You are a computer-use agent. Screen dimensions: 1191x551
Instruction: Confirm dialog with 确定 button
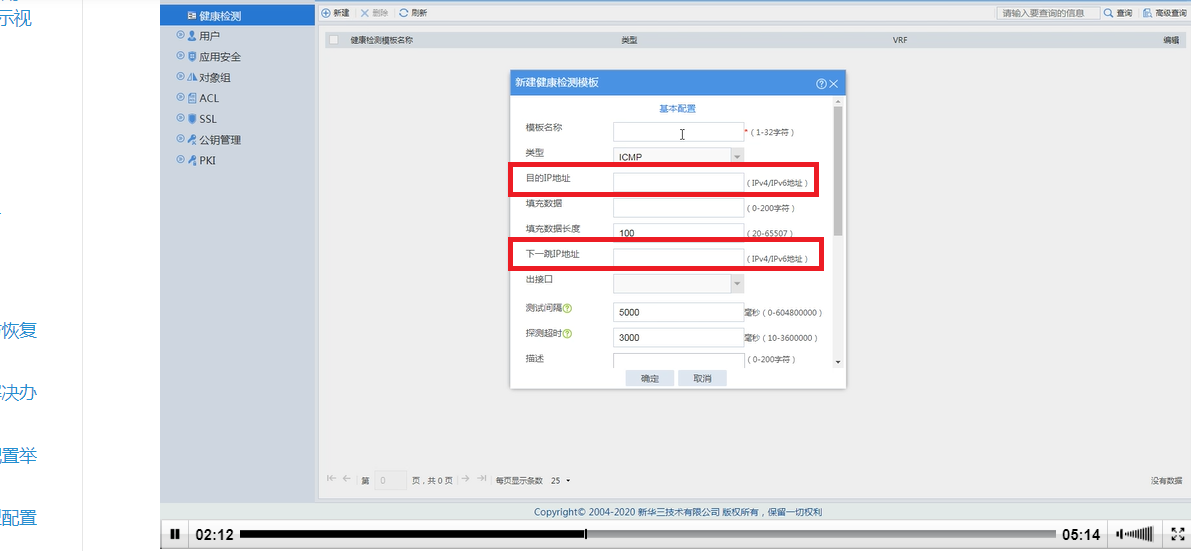(649, 378)
